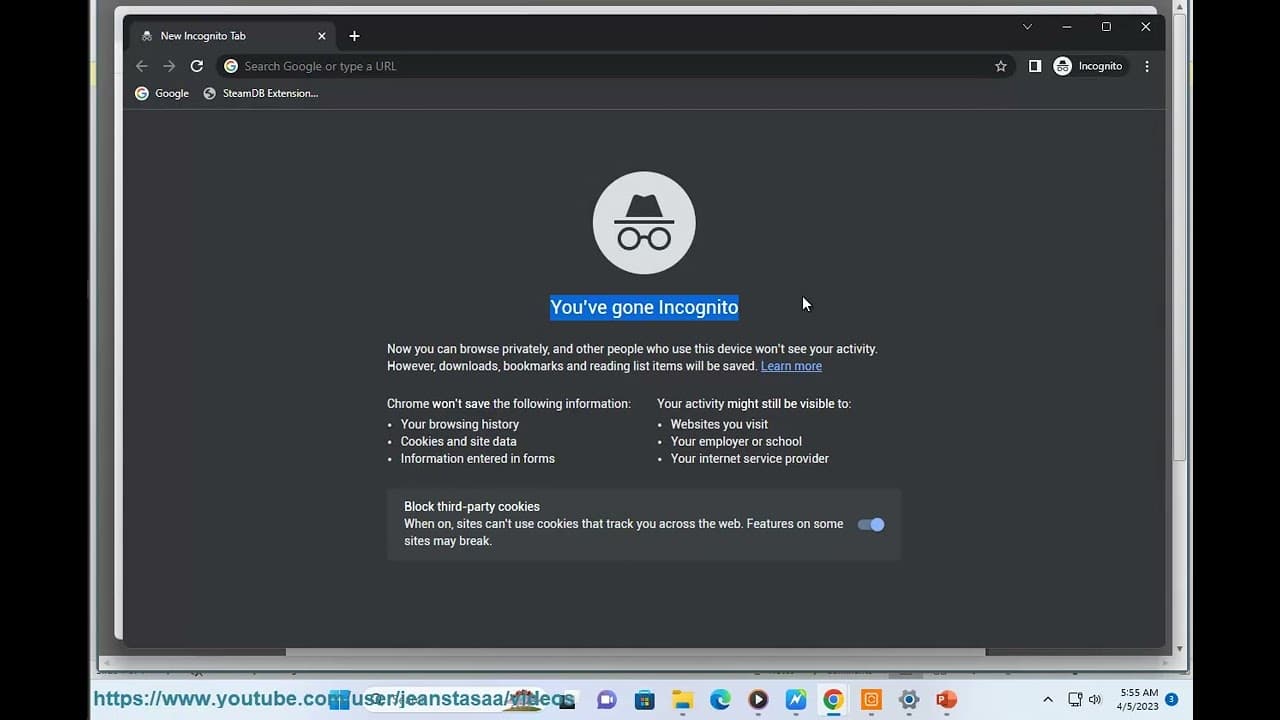Reload the page with the refresh icon
The image size is (1280, 720).
click(x=197, y=66)
